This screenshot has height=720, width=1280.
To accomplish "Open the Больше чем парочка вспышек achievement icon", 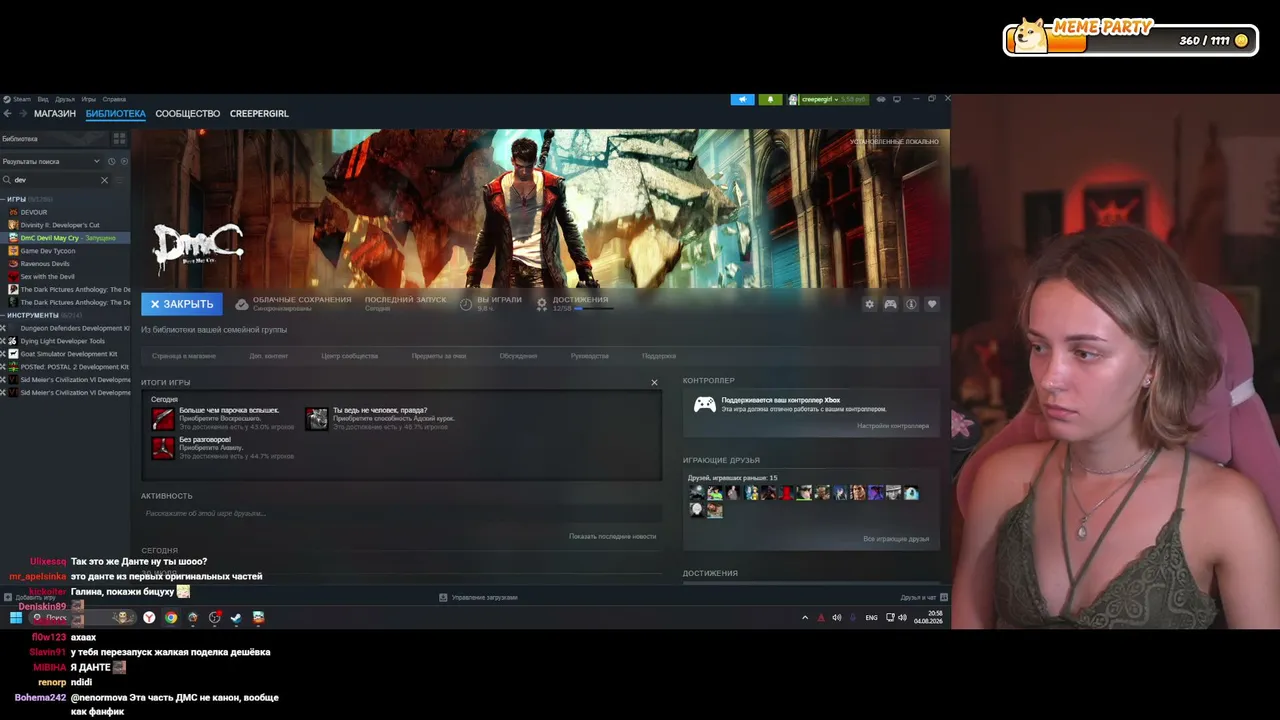I will (x=163, y=419).
